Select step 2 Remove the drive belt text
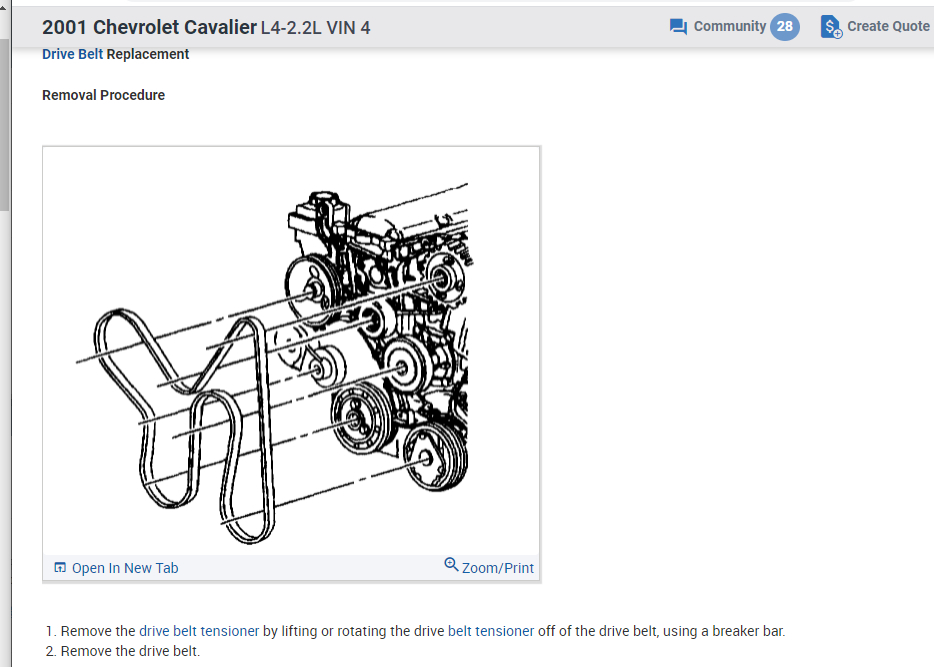 pos(130,651)
